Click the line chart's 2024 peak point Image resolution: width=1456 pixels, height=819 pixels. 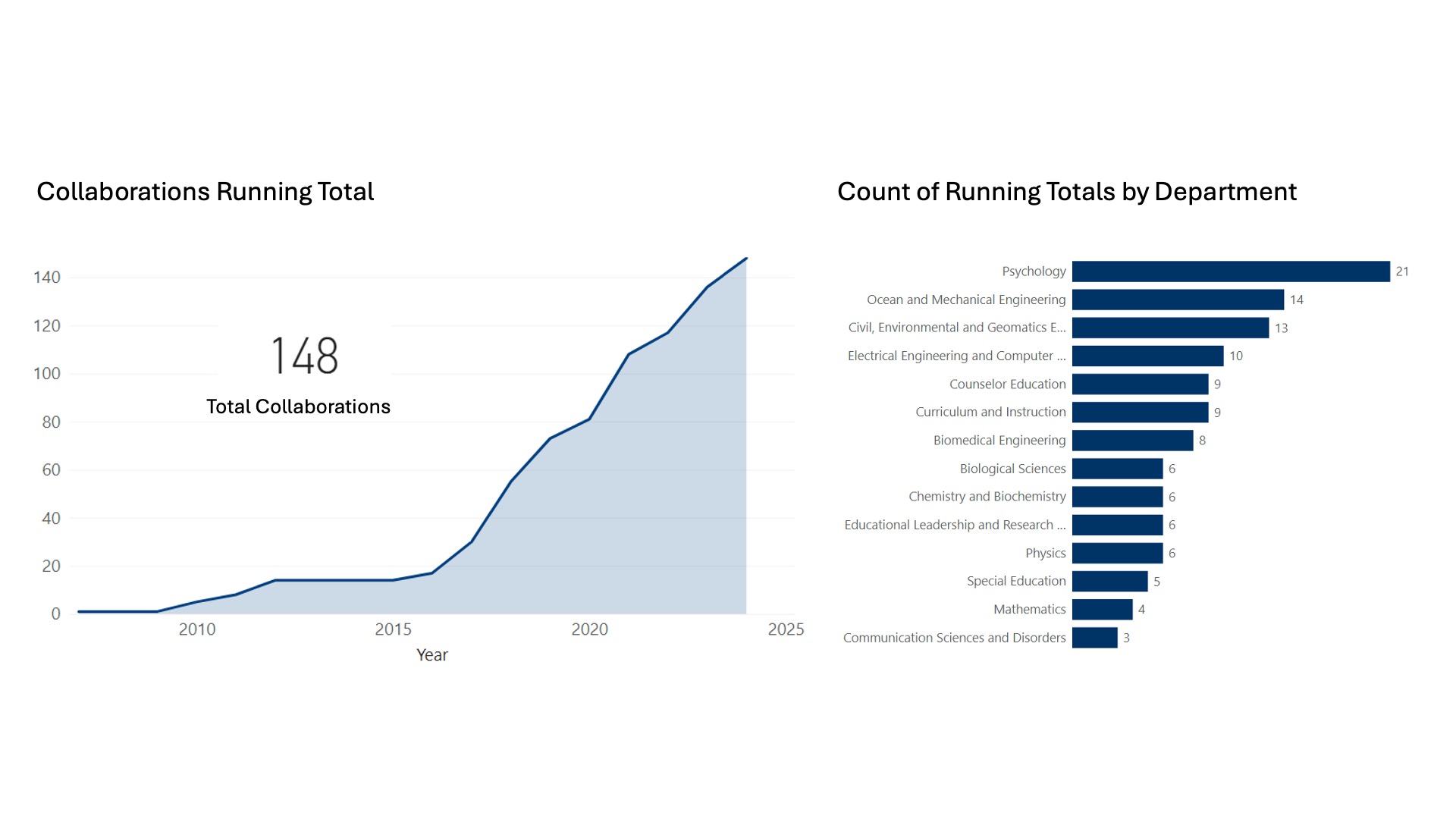coord(746,259)
